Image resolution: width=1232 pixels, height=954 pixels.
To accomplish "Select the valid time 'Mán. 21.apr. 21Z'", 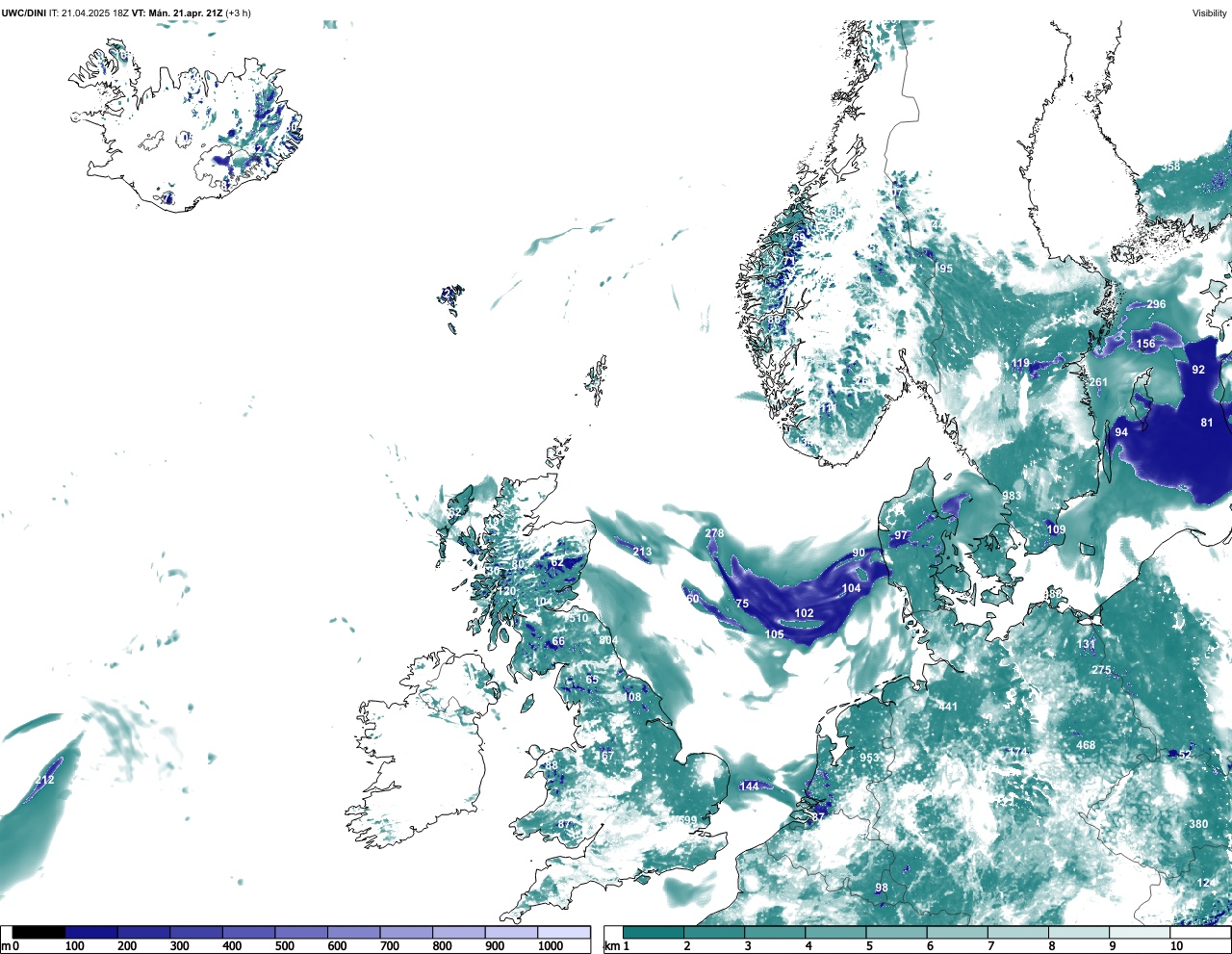I will pyautogui.click(x=184, y=13).
